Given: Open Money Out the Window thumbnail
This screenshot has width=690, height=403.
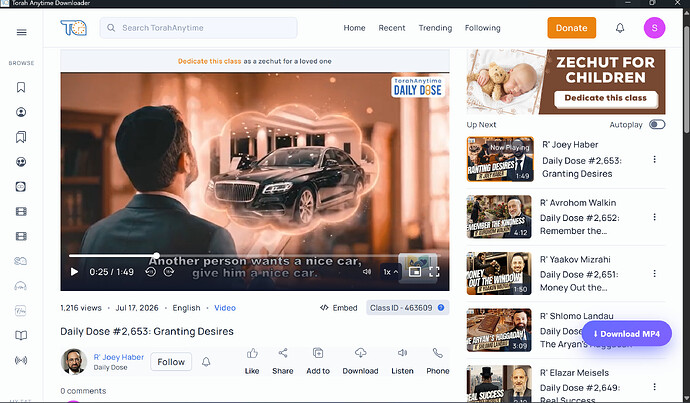Looking at the screenshot, I should coord(499,274).
